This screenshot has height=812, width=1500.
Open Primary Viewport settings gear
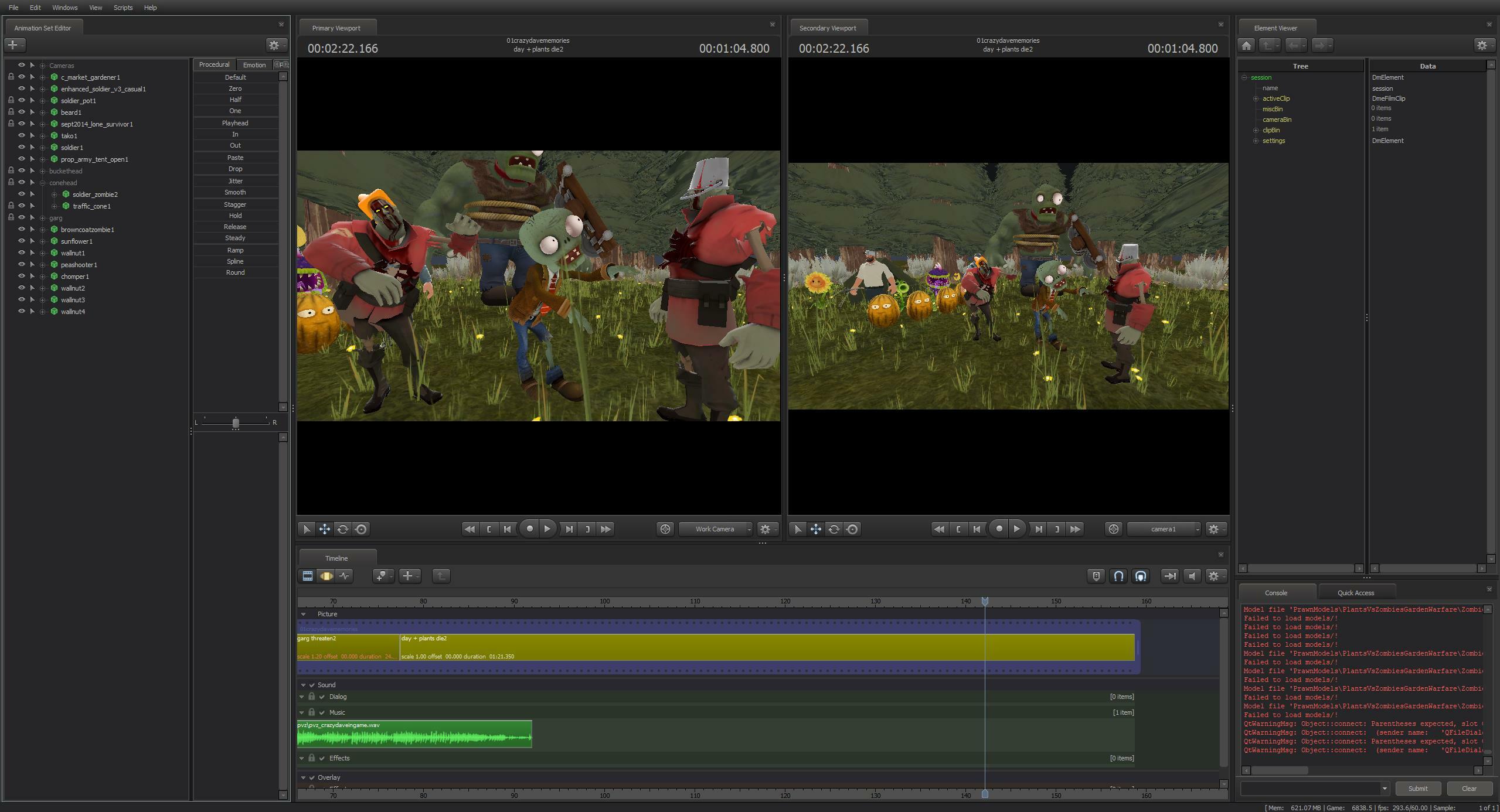(768, 529)
